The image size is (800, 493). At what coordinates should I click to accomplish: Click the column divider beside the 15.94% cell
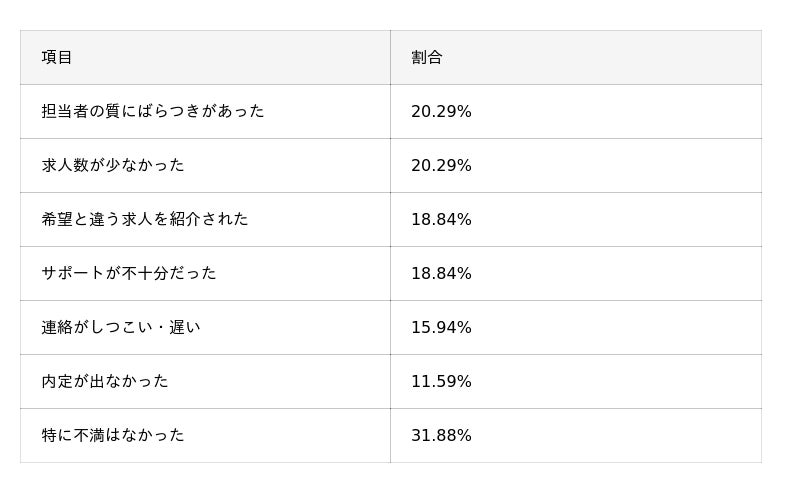pos(390,327)
